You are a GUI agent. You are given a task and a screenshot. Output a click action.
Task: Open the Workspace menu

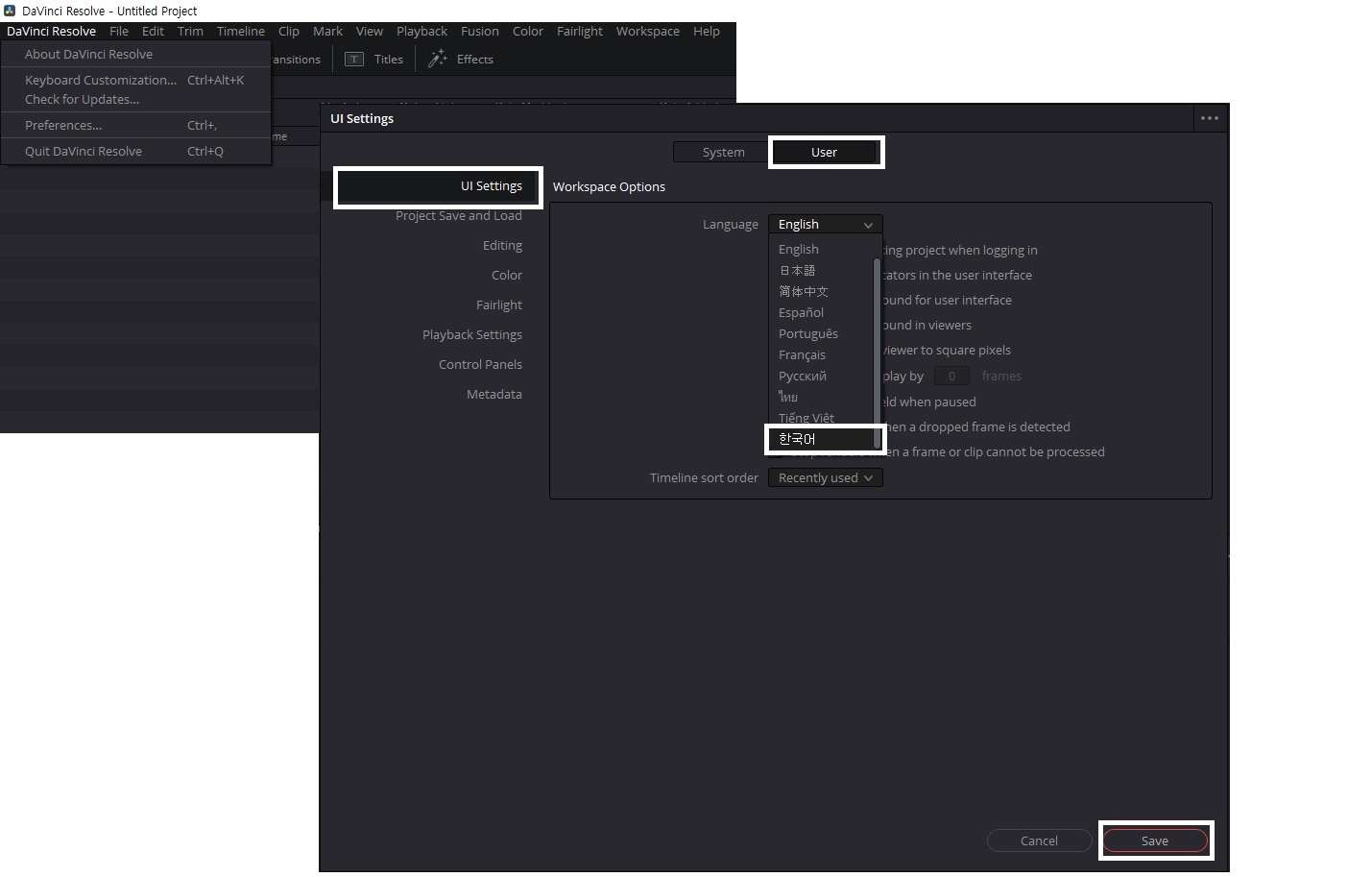648,31
